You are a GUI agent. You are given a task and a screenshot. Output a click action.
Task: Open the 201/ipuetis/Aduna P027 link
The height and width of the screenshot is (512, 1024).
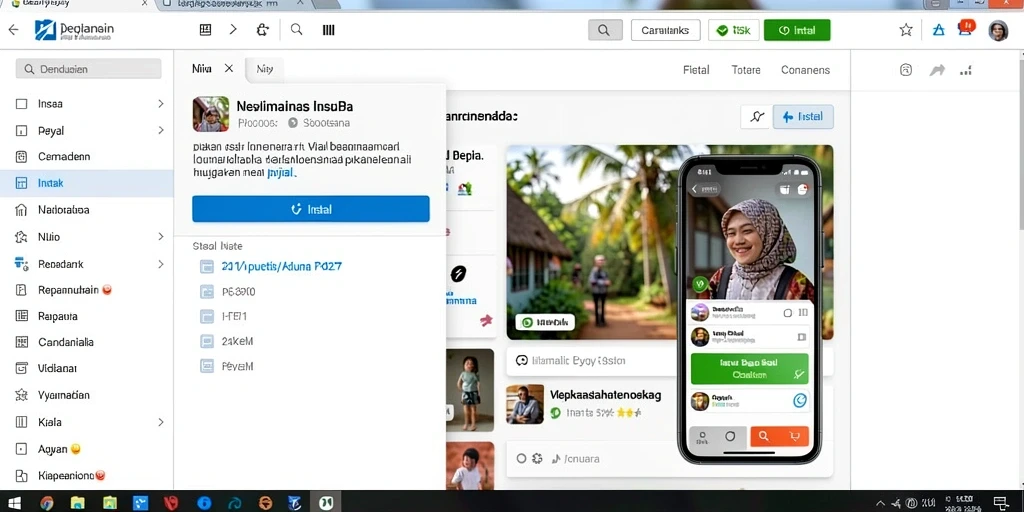click(x=281, y=266)
